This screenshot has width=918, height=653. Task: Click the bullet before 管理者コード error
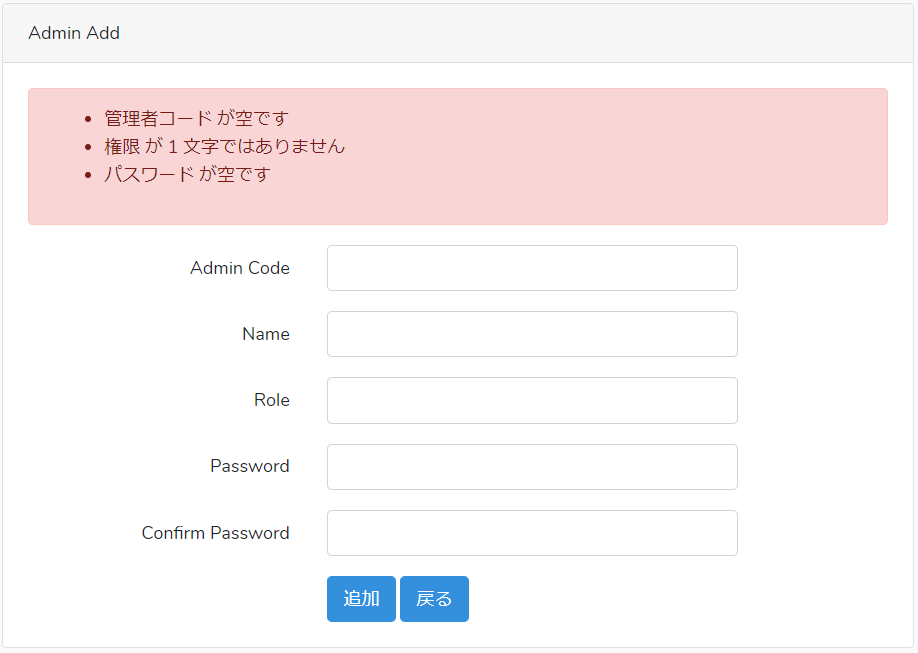[x=88, y=119]
